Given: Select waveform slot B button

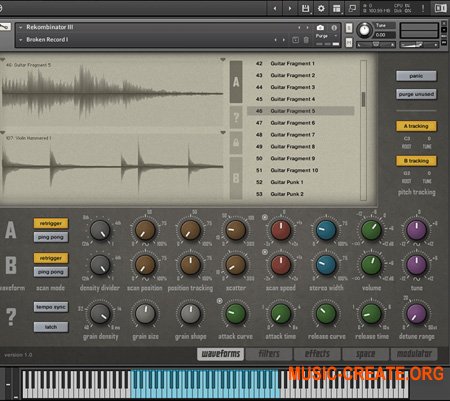Looking at the screenshot, I should coord(236,178).
